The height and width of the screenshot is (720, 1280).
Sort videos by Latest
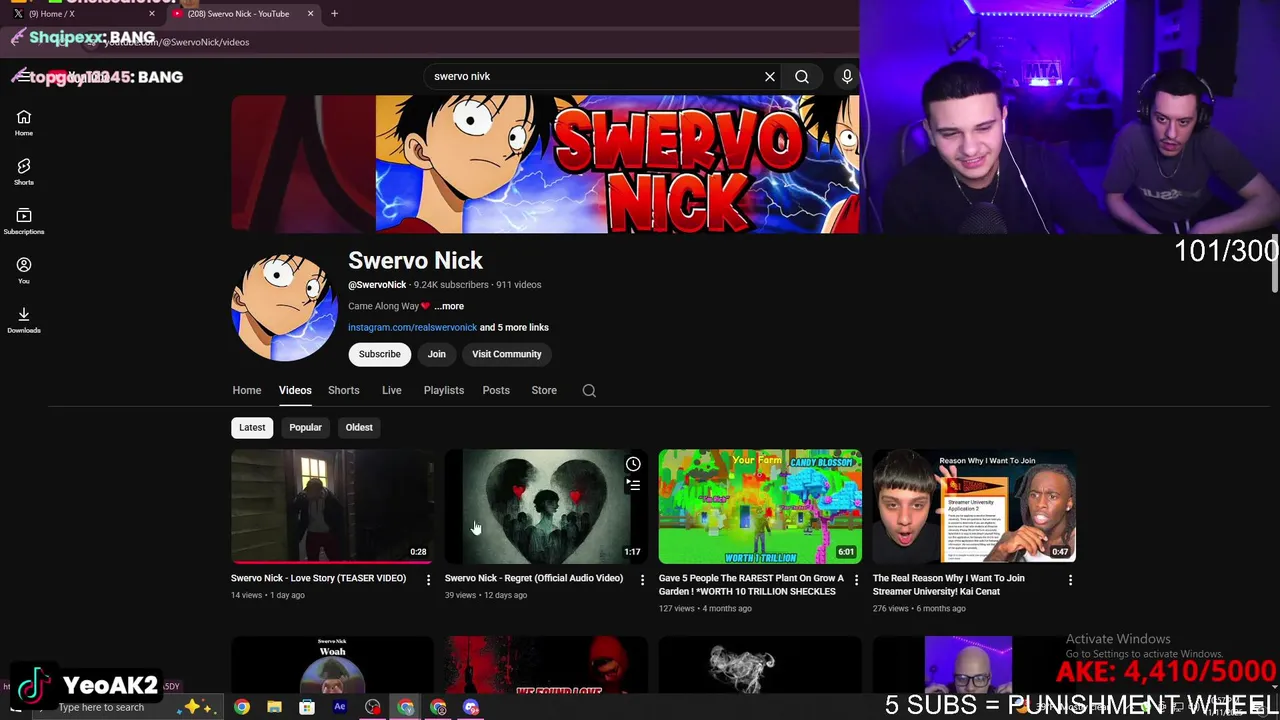click(x=252, y=427)
